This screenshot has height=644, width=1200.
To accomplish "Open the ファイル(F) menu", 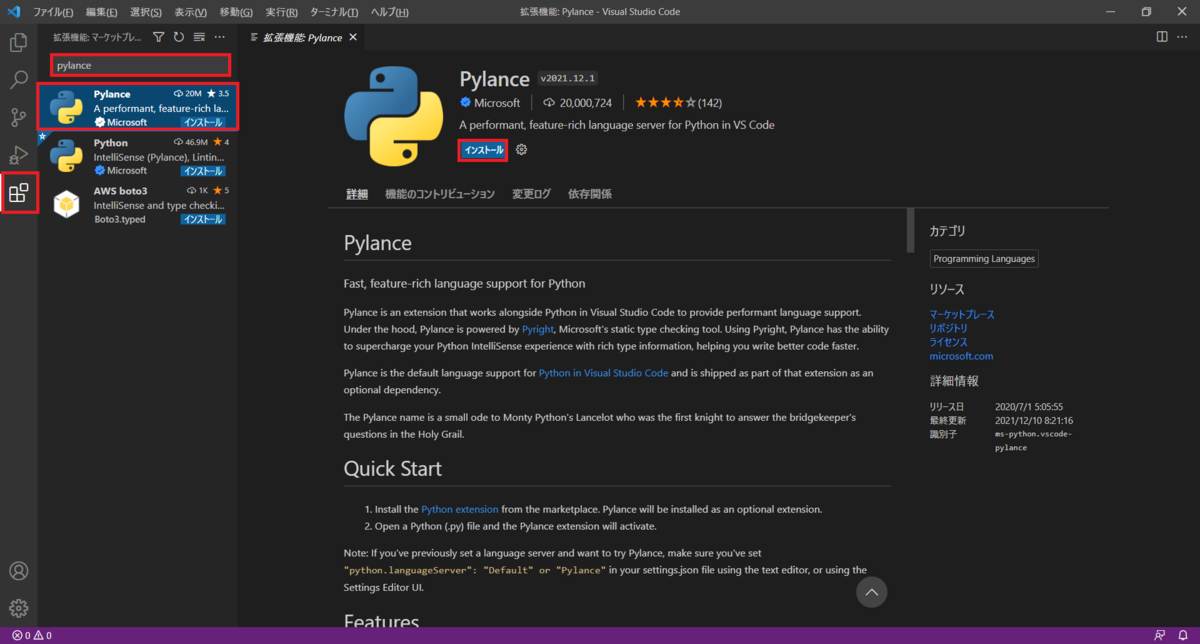I will coord(53,12).
